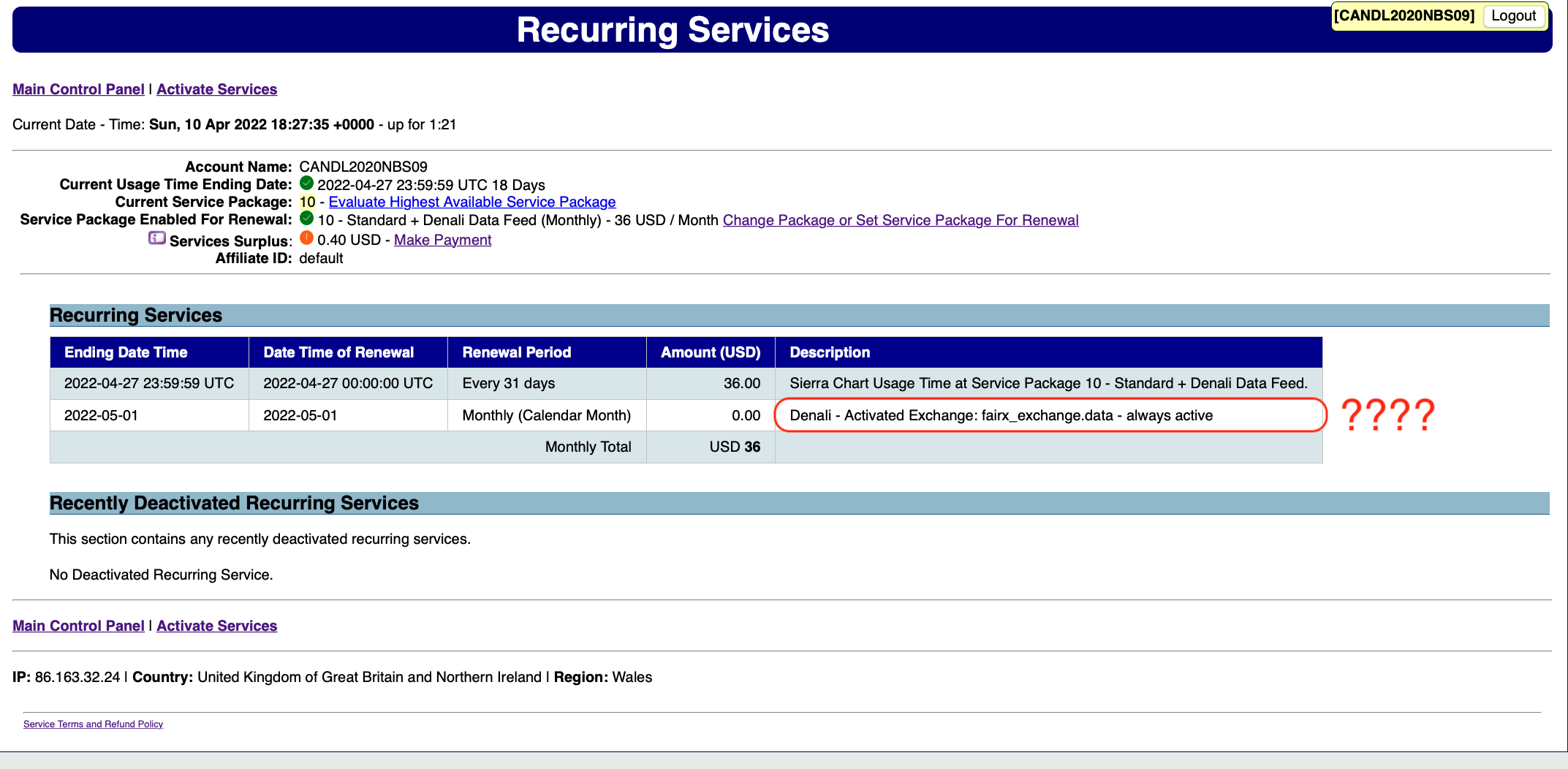Click the account name value CANDL2020NBS09
Viewport: 1568px width, 769px height.
363,167
